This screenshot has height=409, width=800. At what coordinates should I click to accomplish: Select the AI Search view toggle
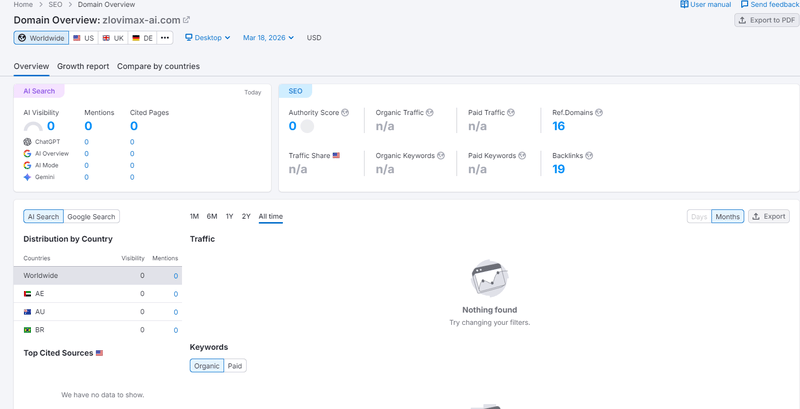(x=43, y=217)
